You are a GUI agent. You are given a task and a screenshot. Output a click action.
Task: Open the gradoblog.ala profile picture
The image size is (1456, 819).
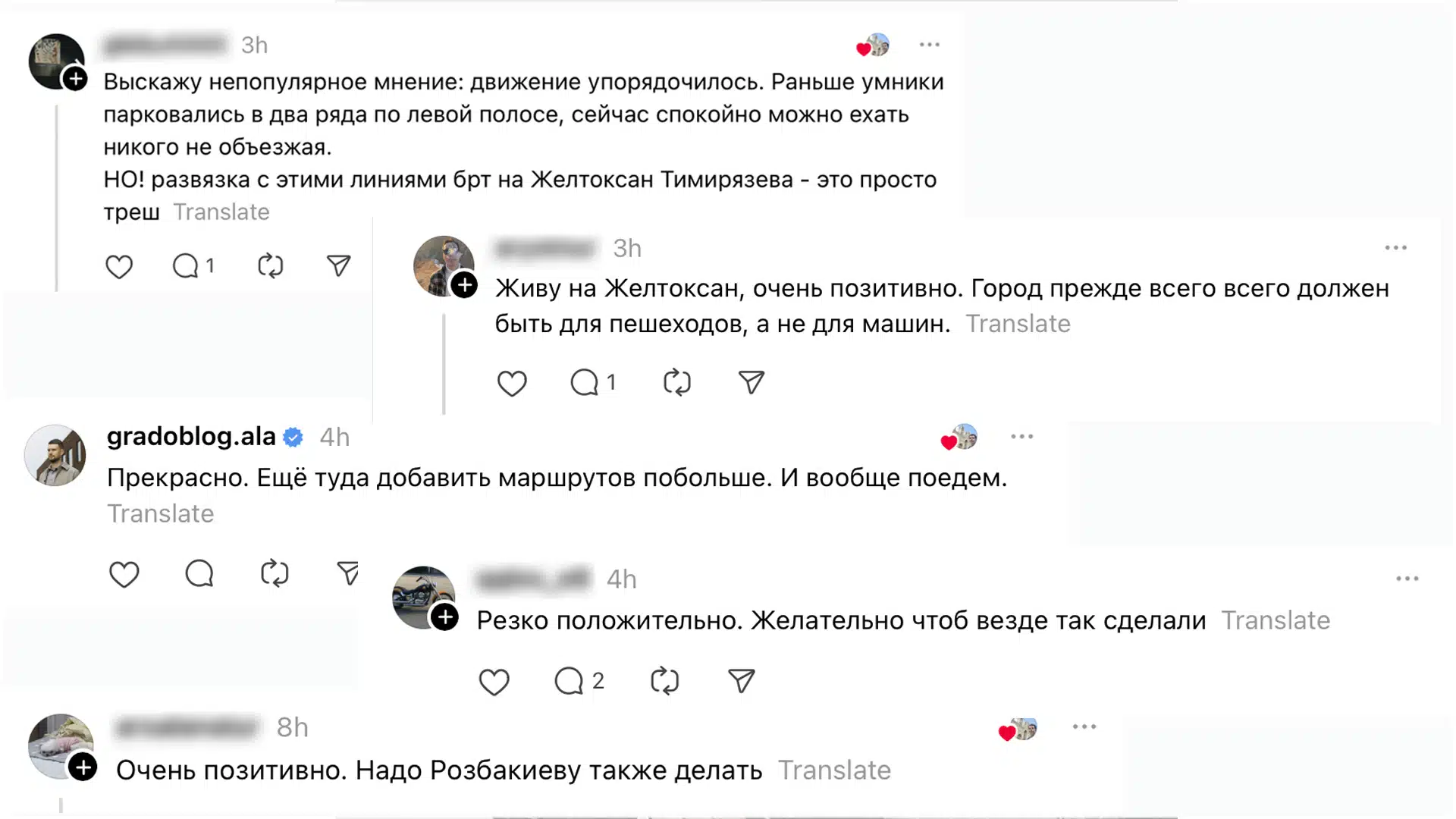55,455
